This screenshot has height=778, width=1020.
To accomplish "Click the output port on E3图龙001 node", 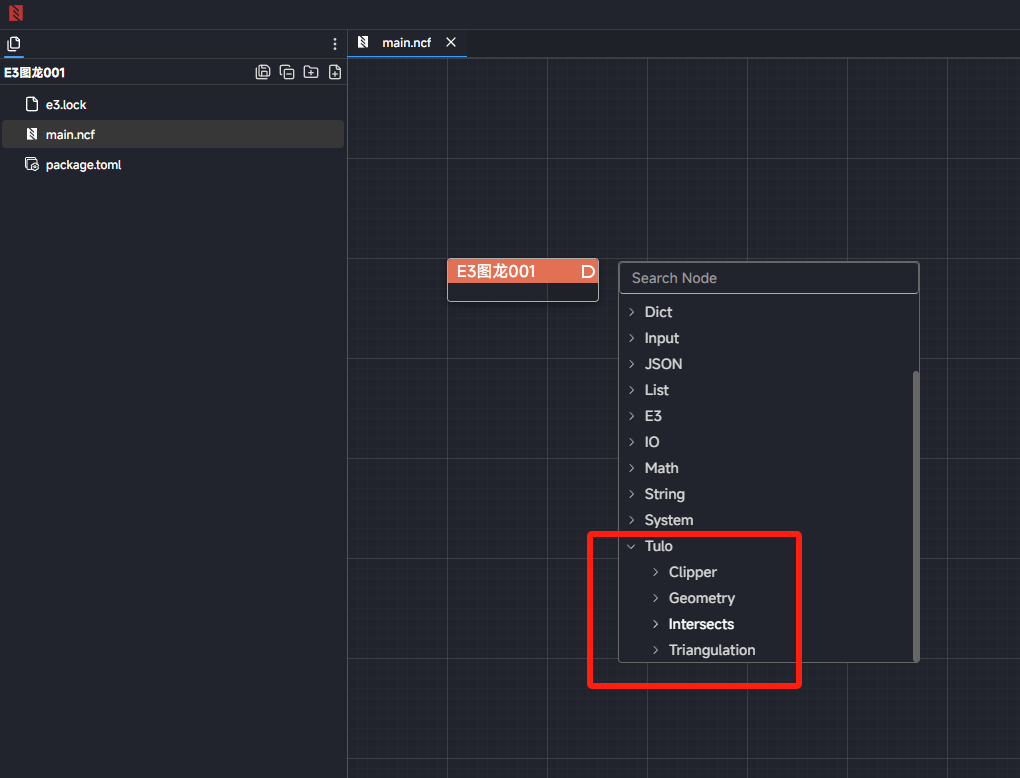I will point(588,271).
